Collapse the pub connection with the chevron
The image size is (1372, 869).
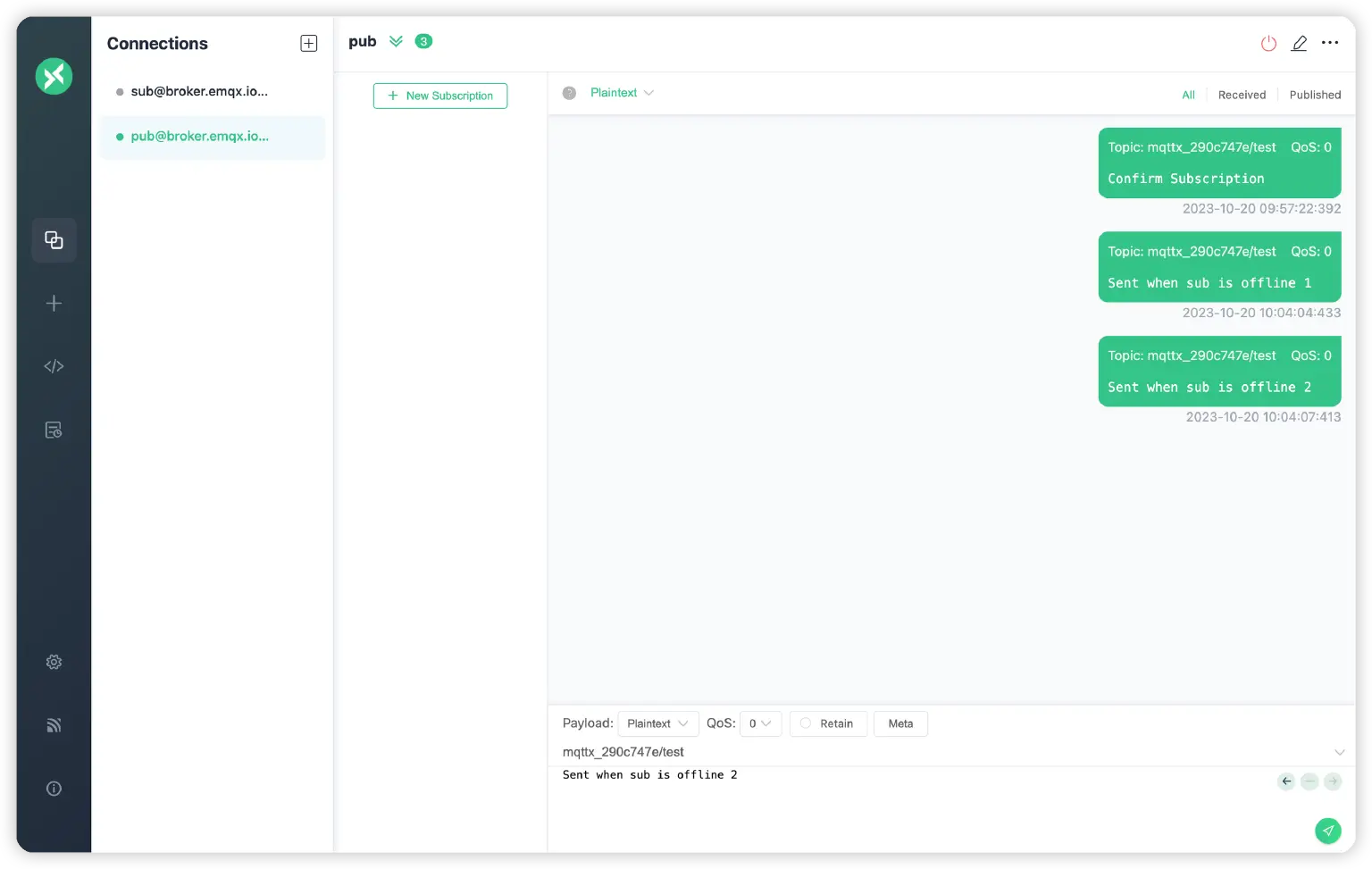click(397, 41)
